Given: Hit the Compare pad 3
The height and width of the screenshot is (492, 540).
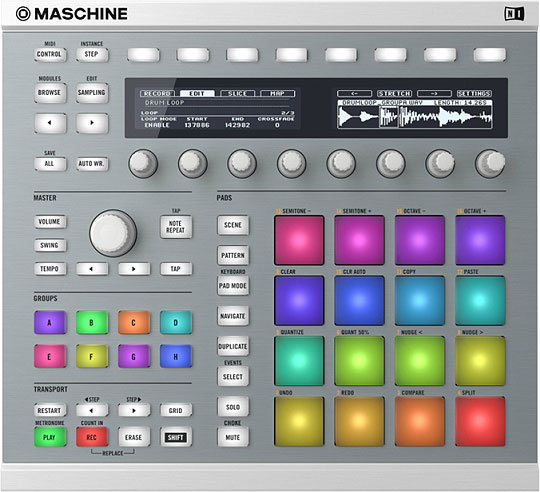Looking at the screenshot, I should 419,421.
